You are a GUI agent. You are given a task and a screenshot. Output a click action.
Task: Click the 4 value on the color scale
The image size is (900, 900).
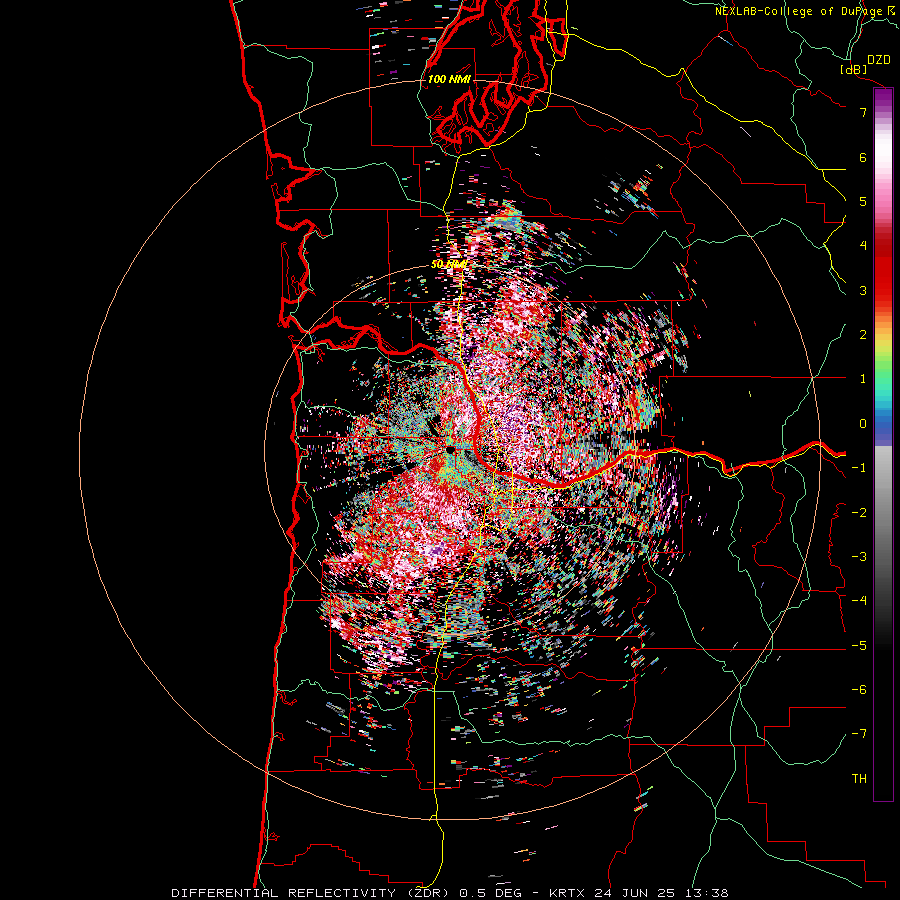[x=863, y=246]
